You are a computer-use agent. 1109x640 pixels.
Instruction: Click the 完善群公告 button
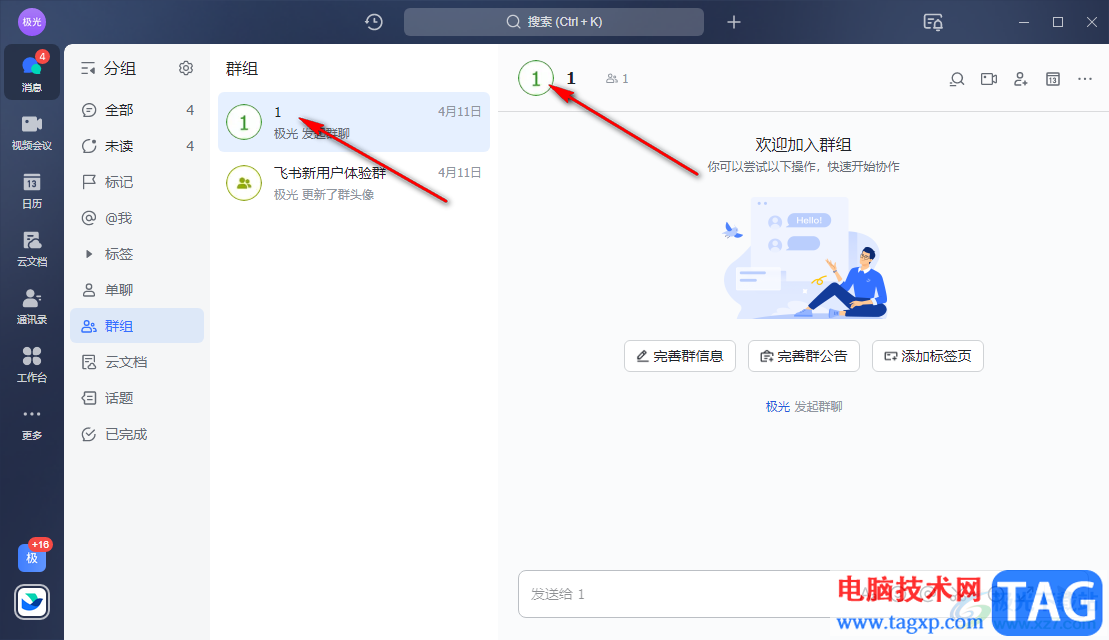(803, 356)
